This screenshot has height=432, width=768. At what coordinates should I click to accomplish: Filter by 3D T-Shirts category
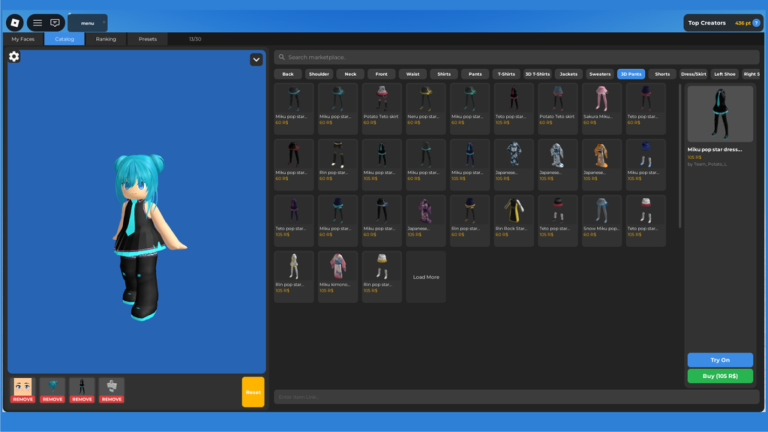[537, 74]
